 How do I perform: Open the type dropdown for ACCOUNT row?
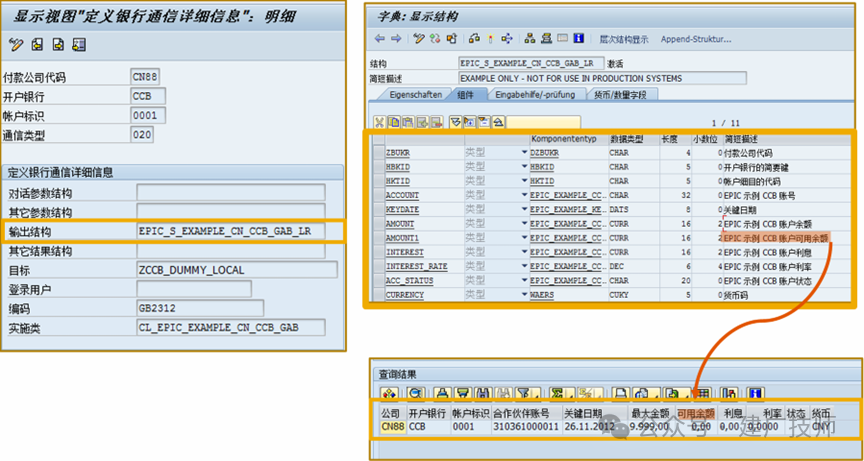point(525,195)
